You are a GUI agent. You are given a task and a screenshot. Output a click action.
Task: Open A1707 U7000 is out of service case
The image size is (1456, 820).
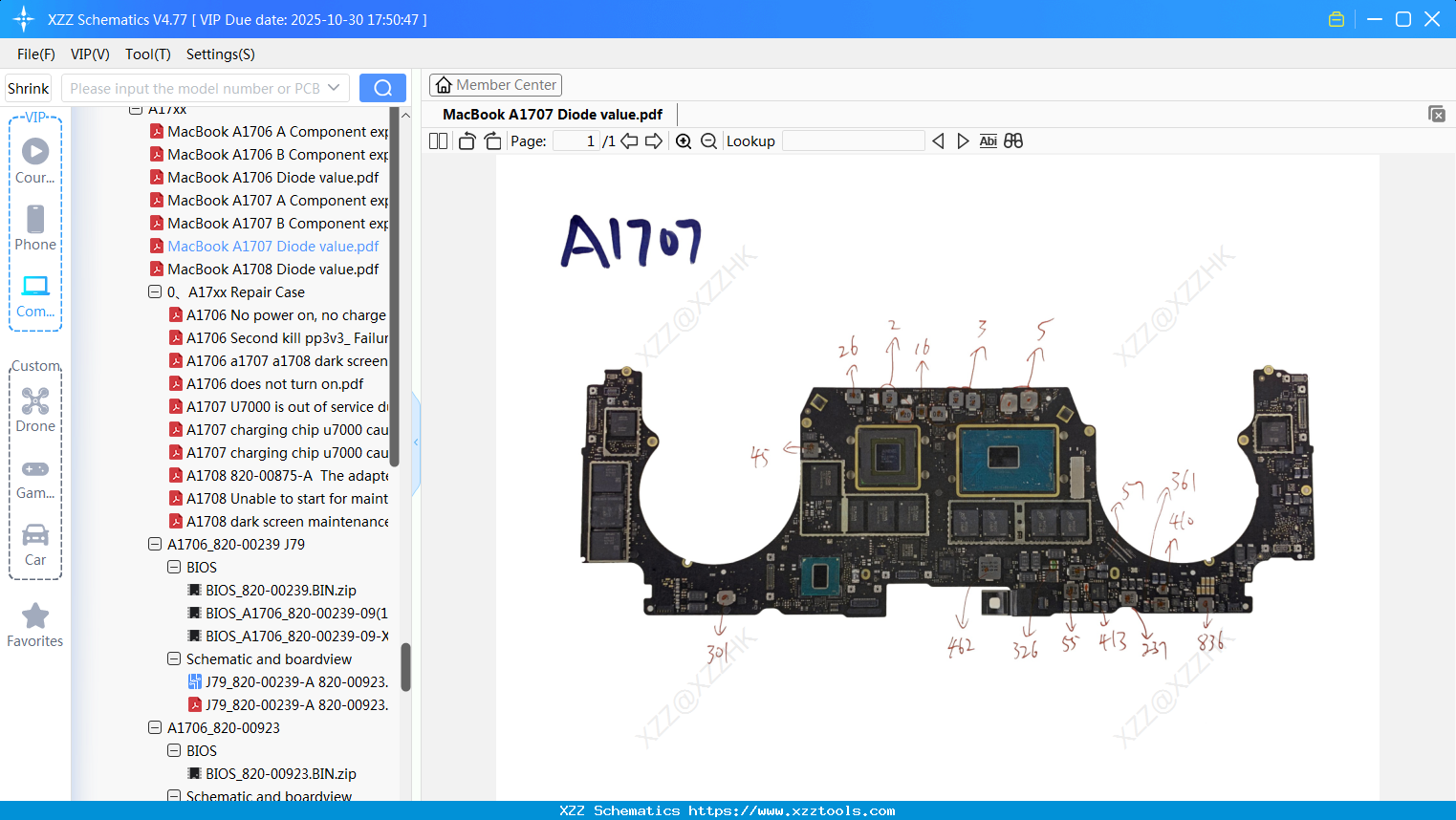pos(287,407)
